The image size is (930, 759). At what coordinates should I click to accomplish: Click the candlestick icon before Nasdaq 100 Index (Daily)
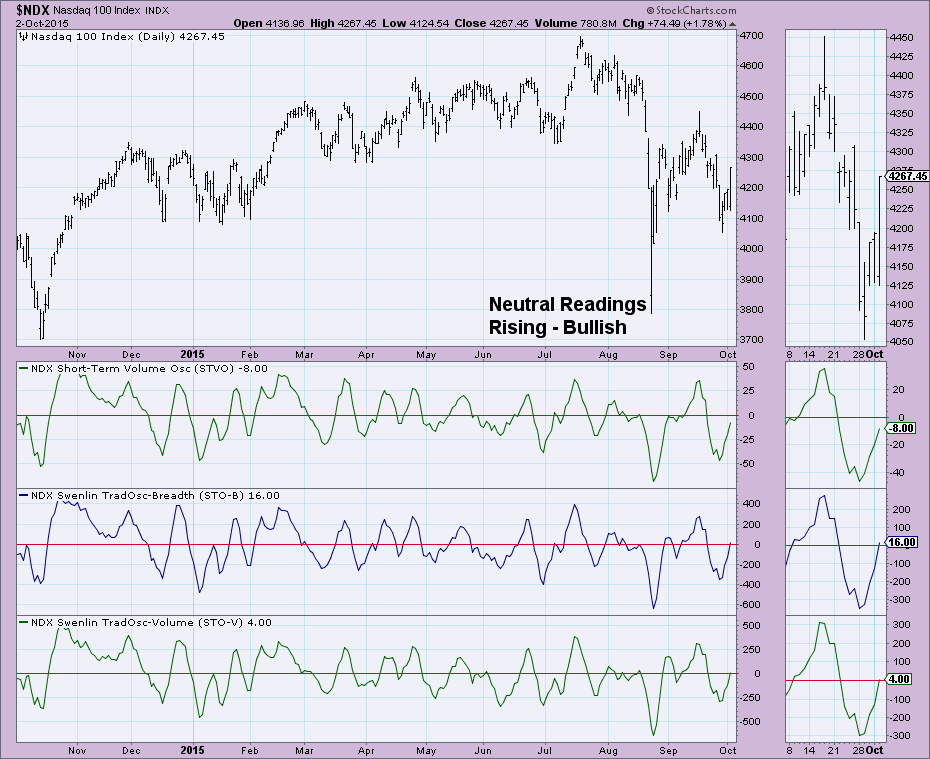pyautogui.click(x=23, y=37)
